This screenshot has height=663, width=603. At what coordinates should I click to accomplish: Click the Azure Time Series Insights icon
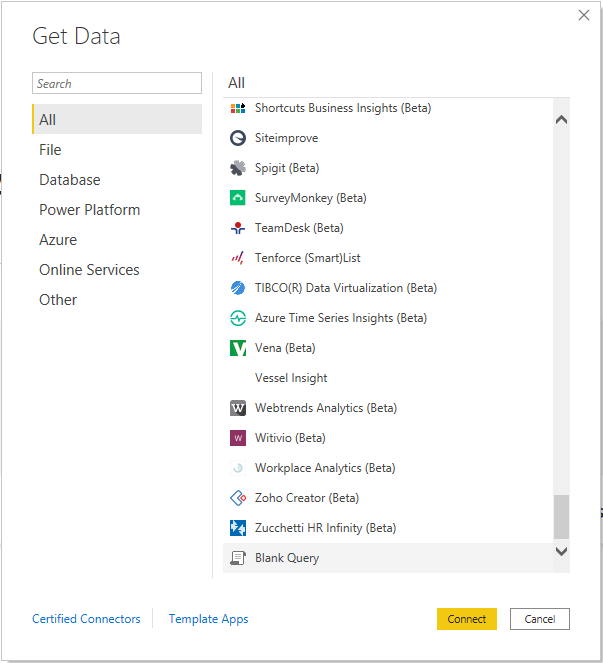point(238,318)
